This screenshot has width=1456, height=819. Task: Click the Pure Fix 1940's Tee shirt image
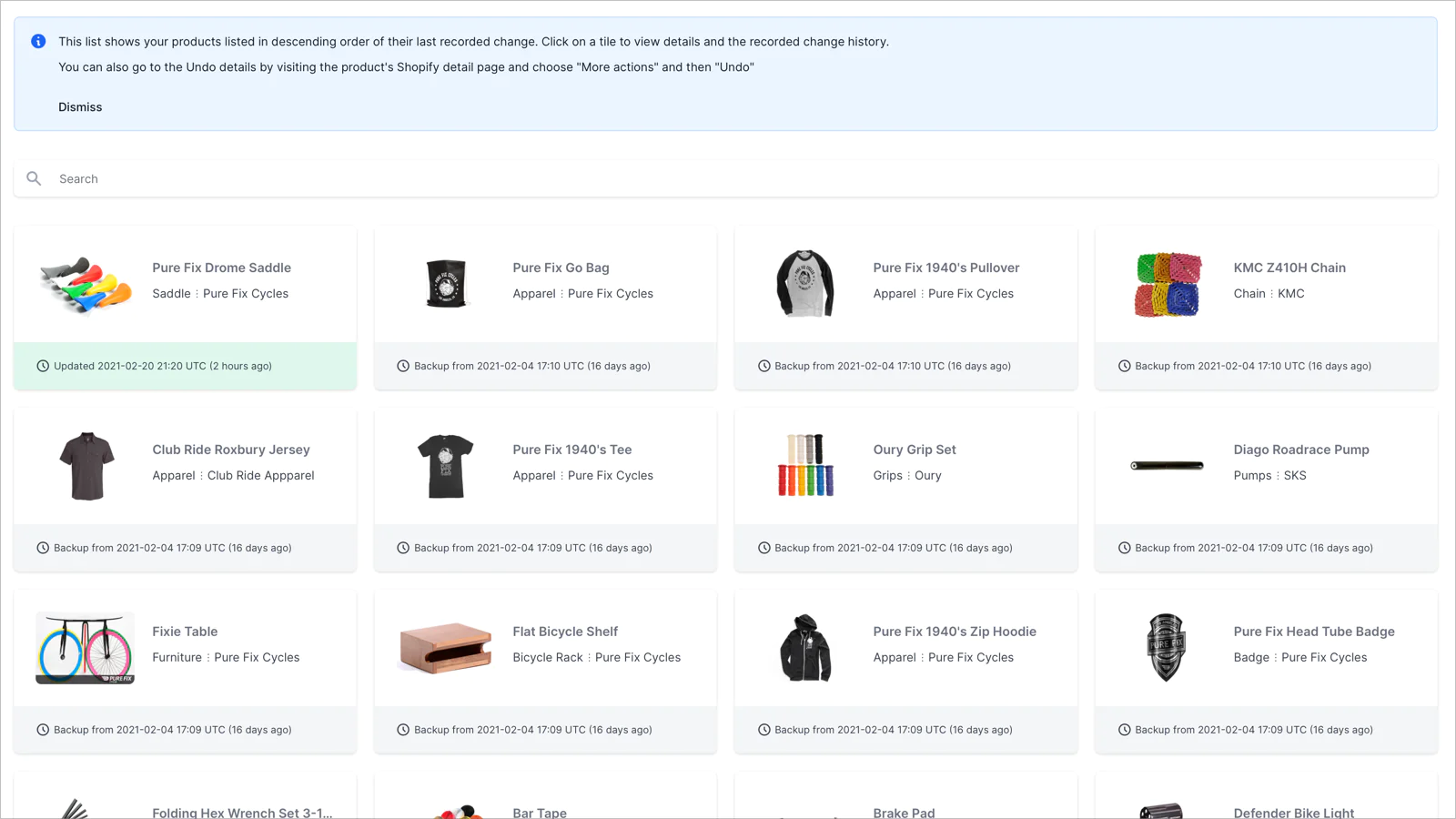(445, 466)
